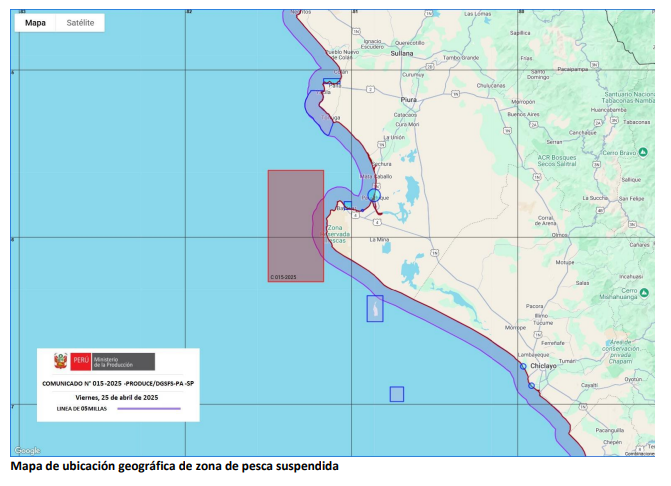Select the red suspended fishing zone rectangle

click(x=295, y=225)
